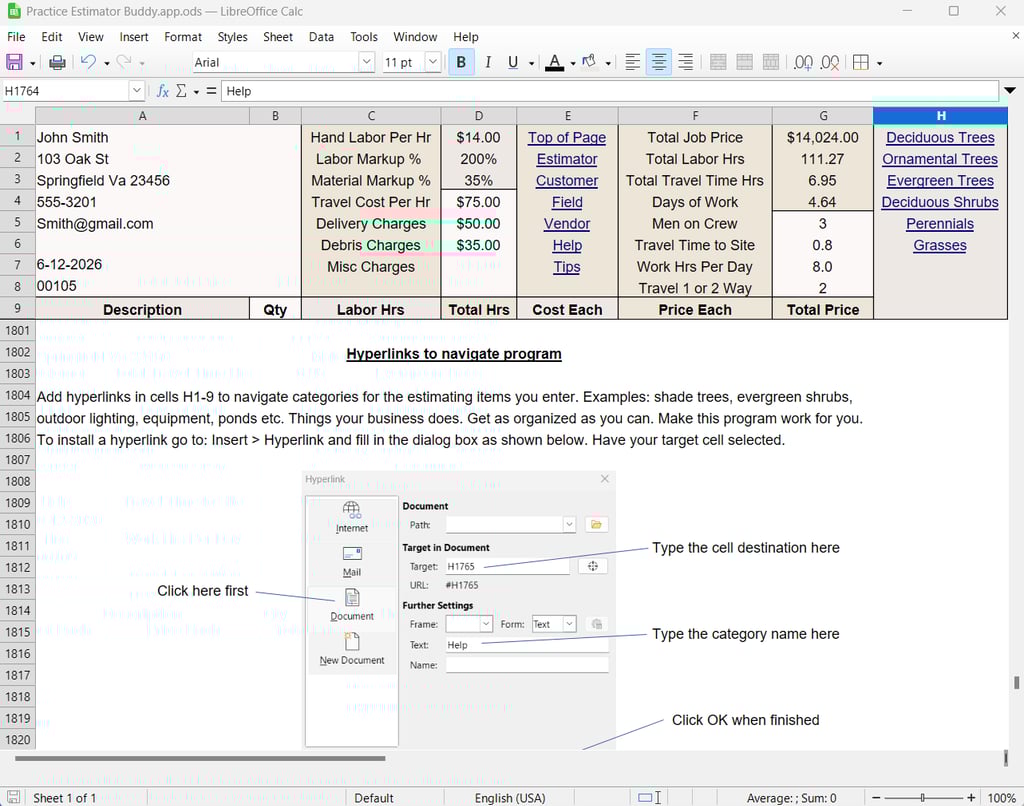
Task: Toggle underline formatting
Action: (x=512, y=62)
